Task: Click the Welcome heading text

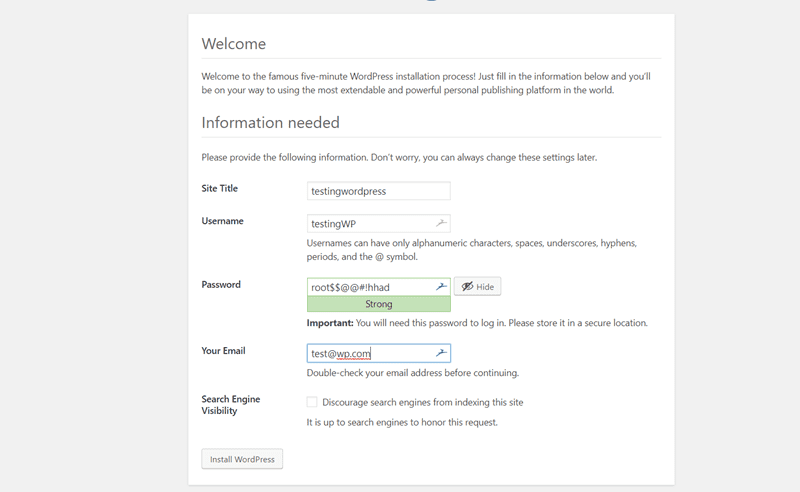Action: point(234,44)
